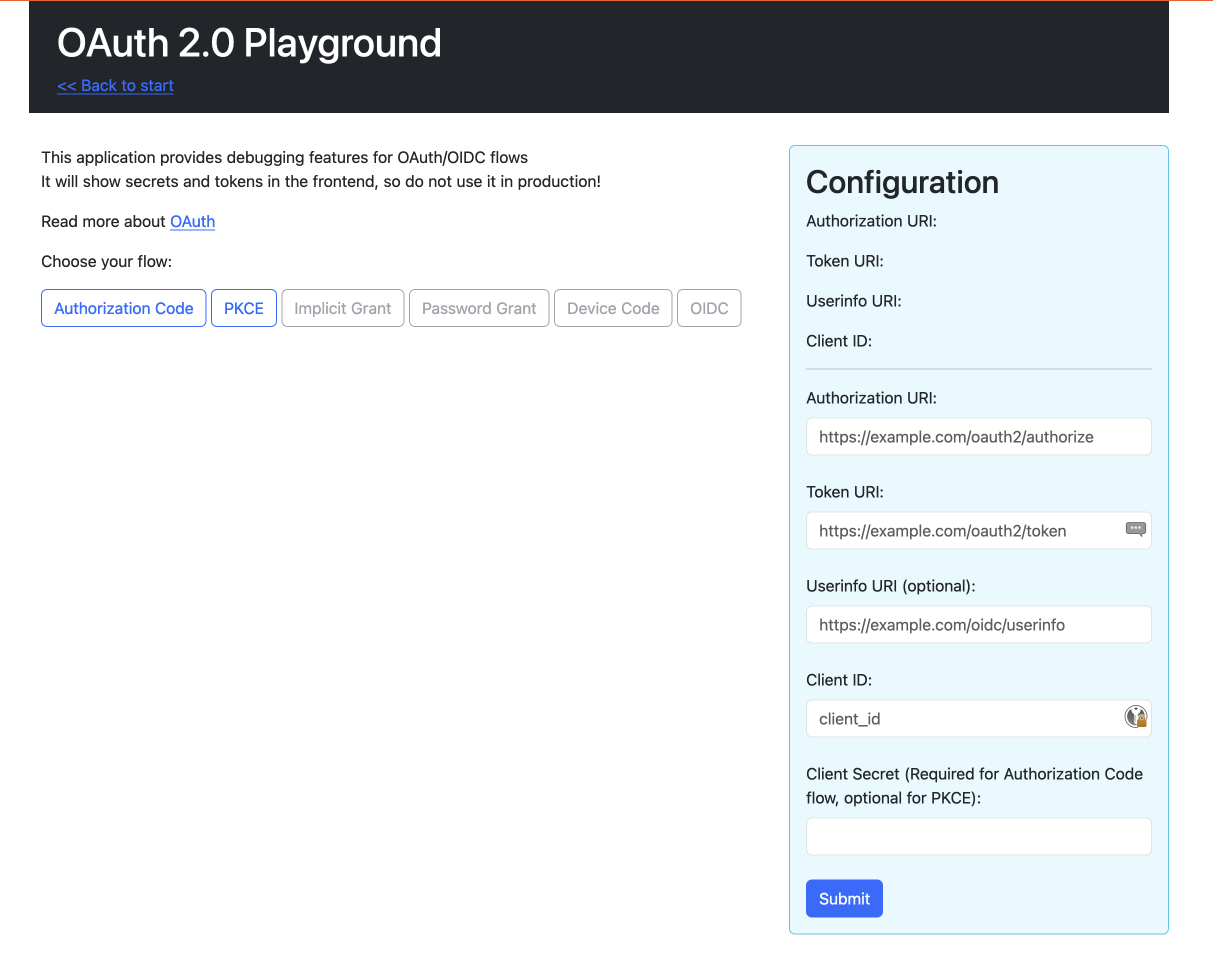Submit the configuration form

pos(843,898)
